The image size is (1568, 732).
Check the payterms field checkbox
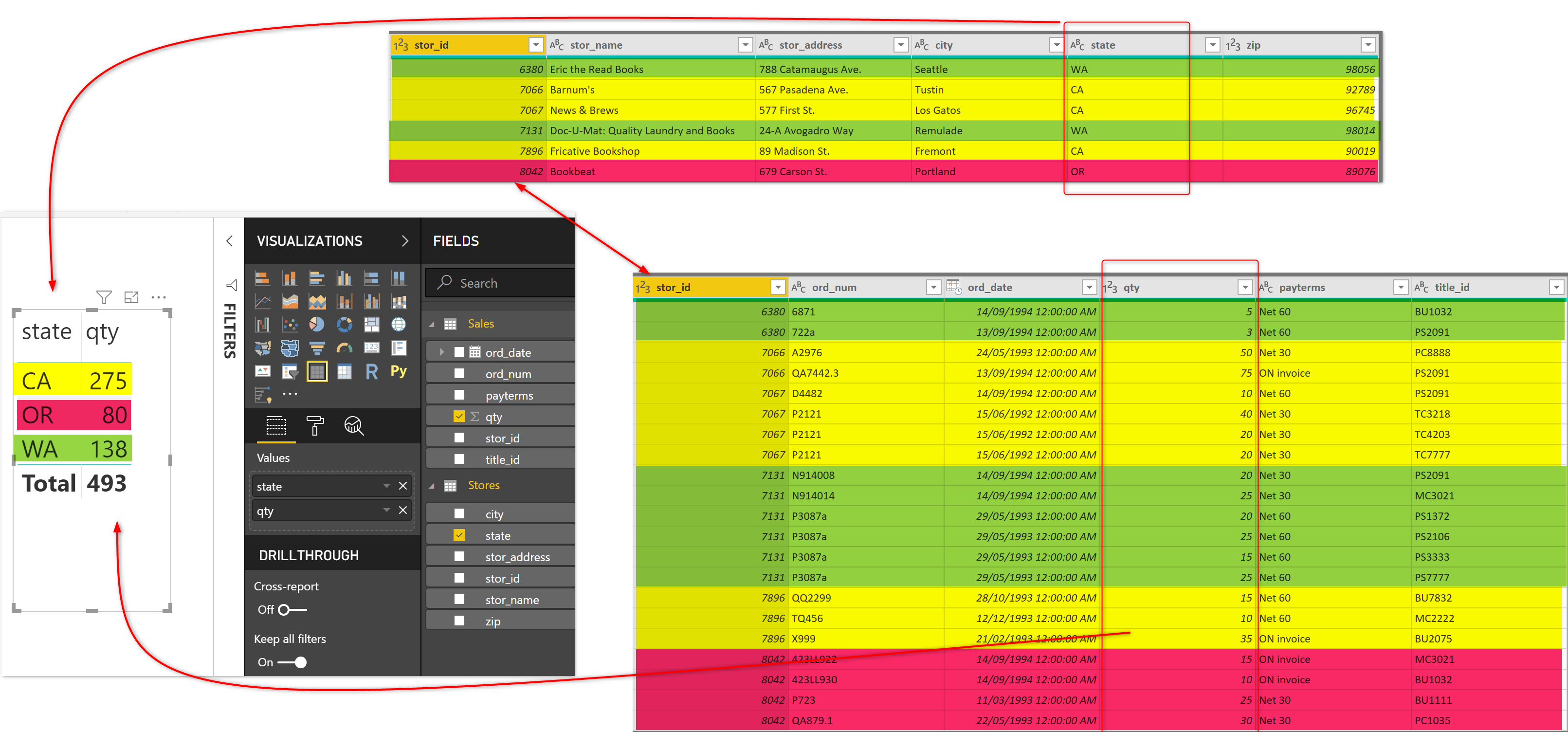coord(459,395)
